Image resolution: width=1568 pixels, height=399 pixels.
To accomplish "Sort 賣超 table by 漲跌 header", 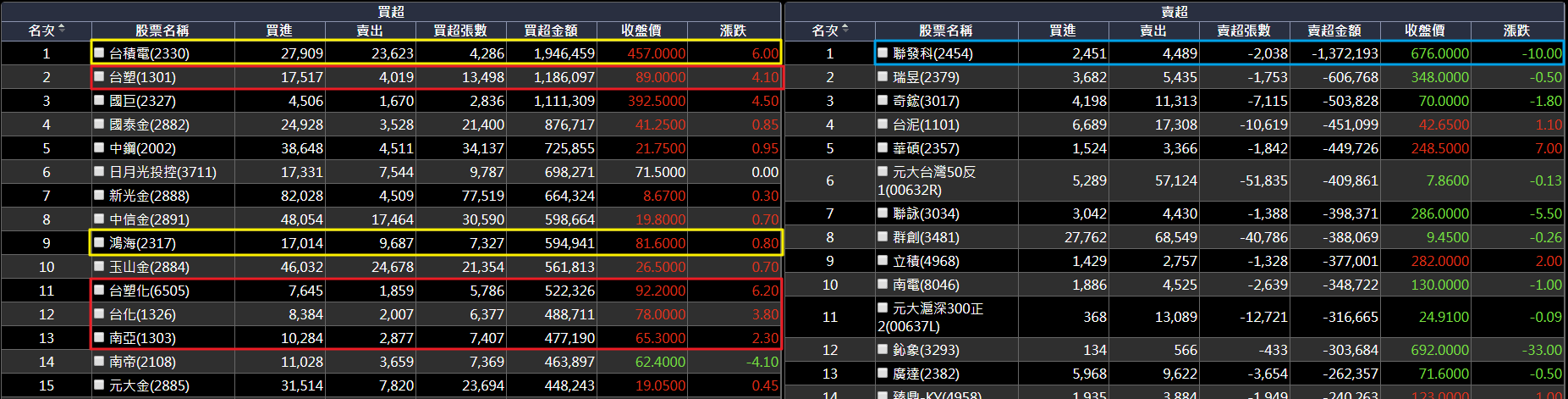I will click(1517, 30).
